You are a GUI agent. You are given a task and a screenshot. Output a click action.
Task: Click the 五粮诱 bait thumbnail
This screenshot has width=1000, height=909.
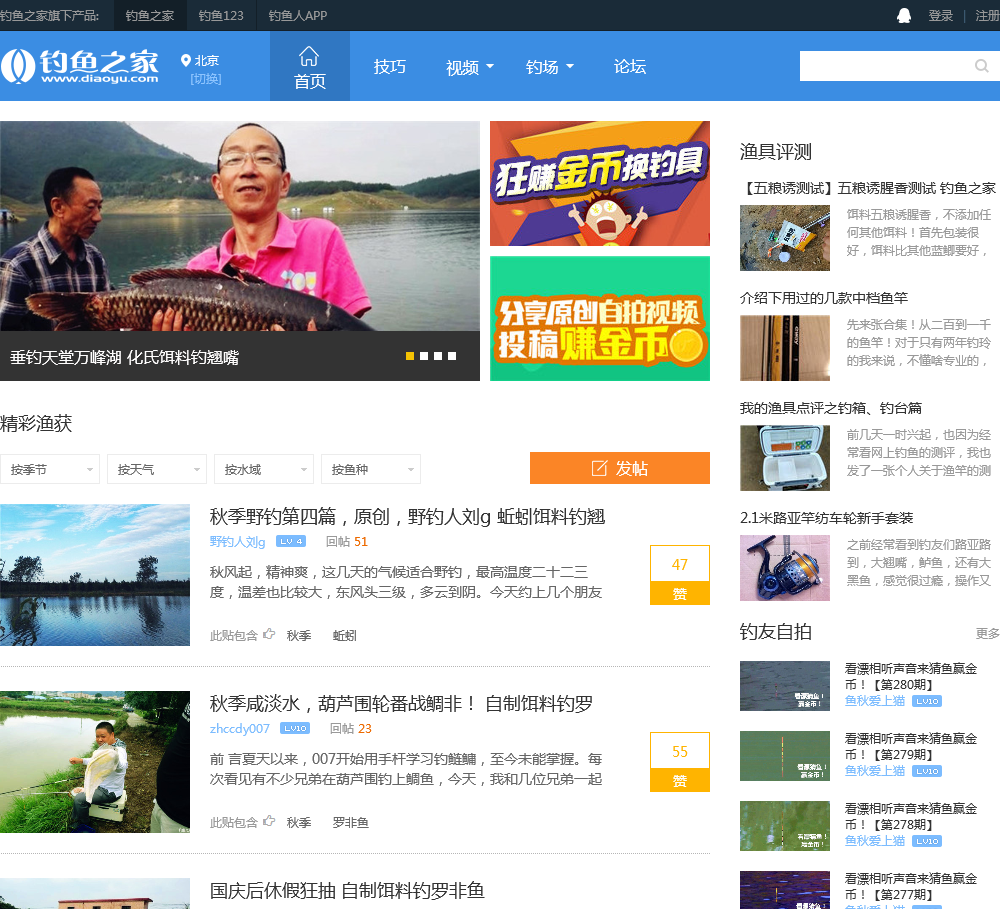pyautogui.click(x=785, y=238)
